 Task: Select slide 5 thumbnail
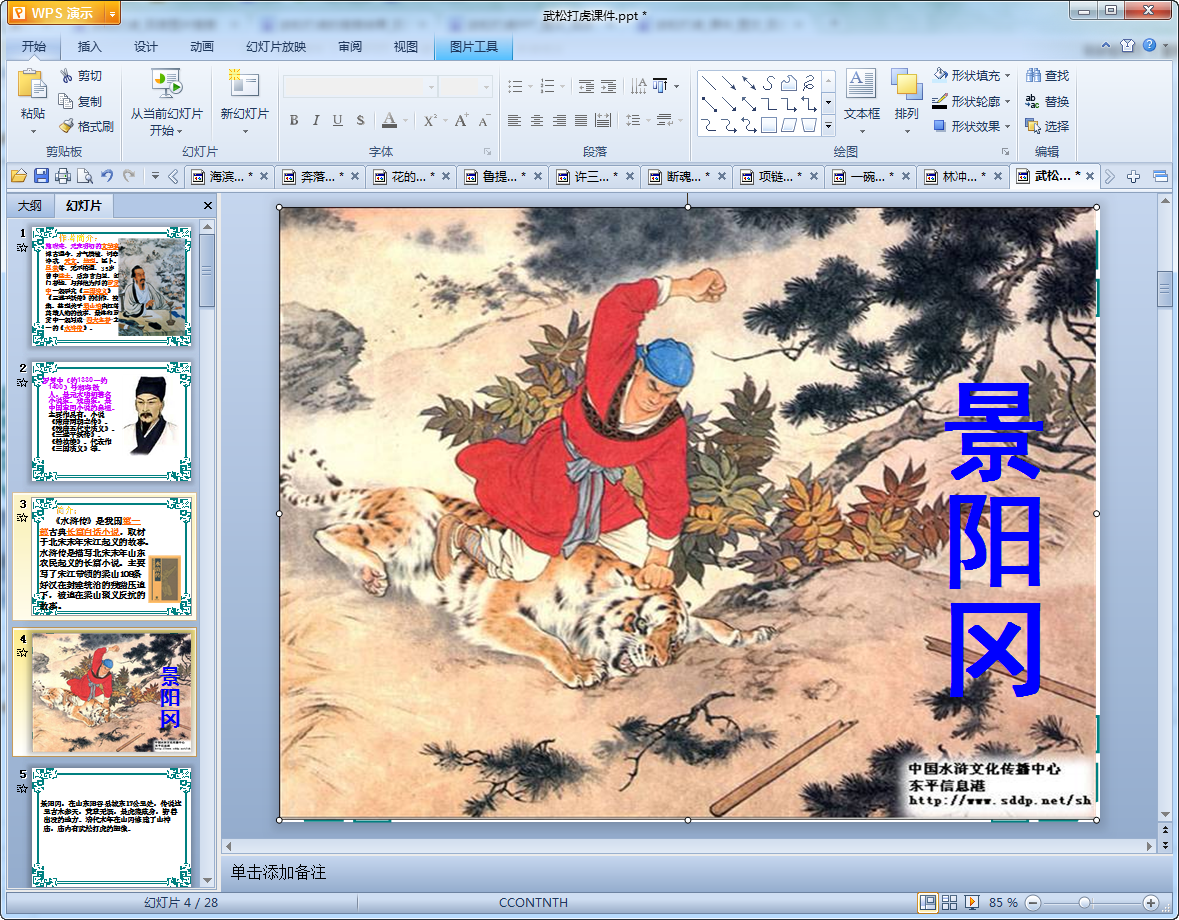click(111, 827)
